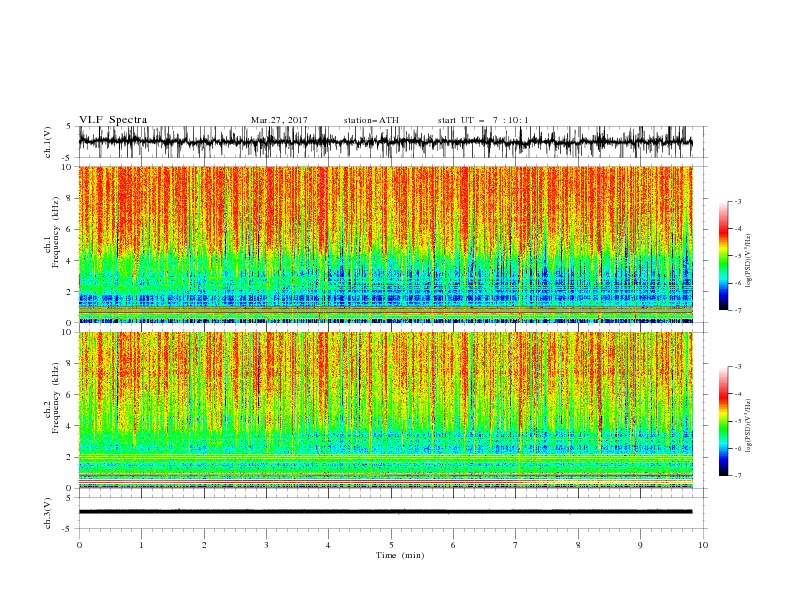
Task: Click time axis tick label "8"
Action: (578, 545)
